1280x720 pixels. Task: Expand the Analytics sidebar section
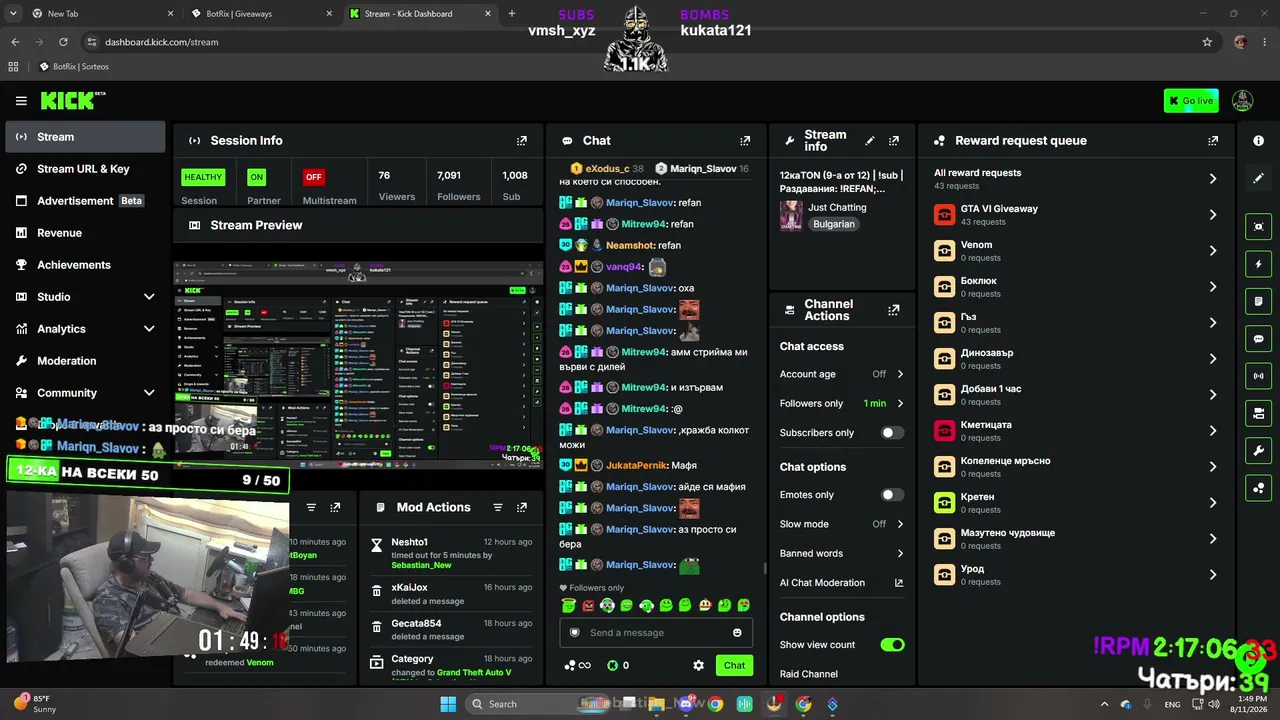tap(149, 329)
